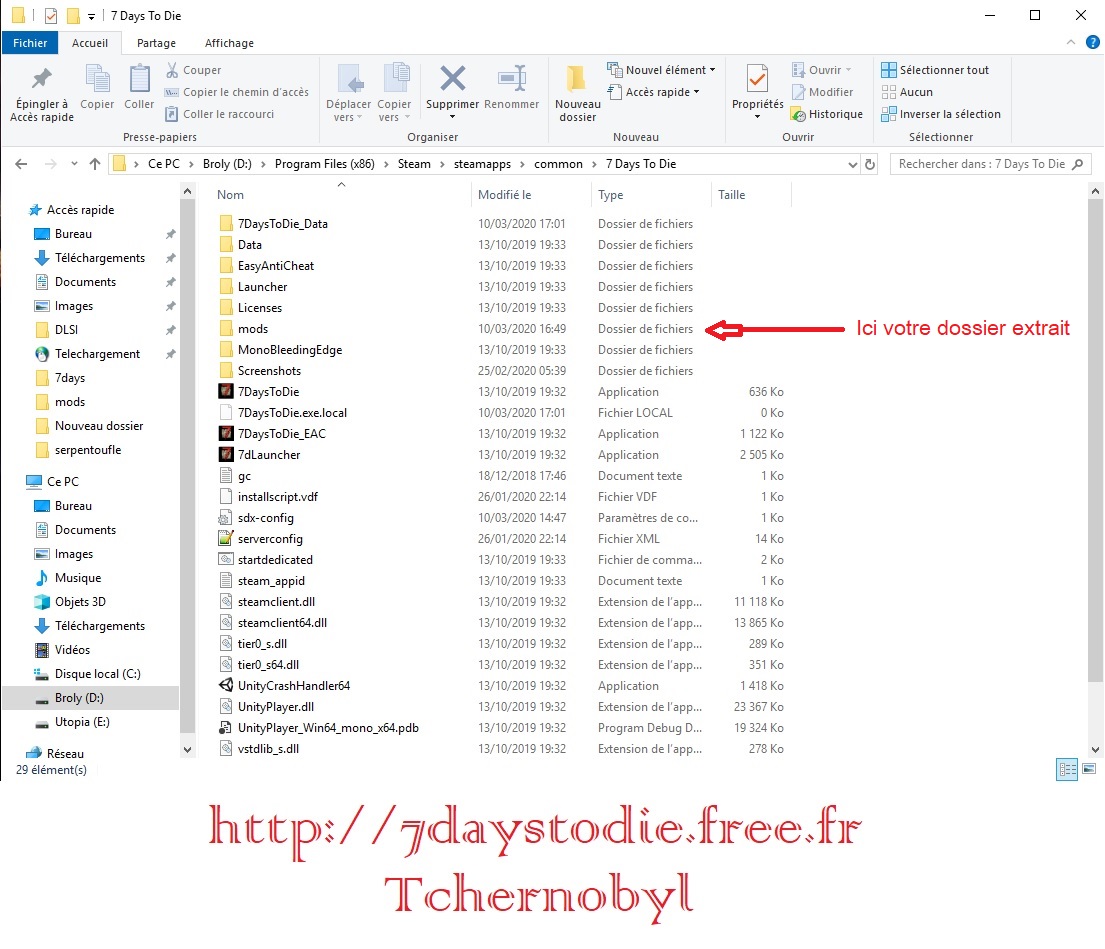Switch to the Partage ribbon tab
1105x949 pixels.
coord(156,43)
